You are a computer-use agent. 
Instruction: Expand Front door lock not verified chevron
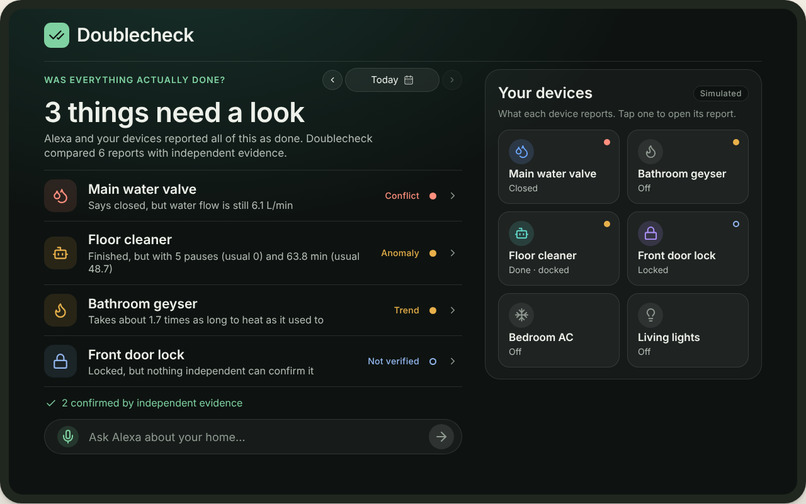(452, 361)
